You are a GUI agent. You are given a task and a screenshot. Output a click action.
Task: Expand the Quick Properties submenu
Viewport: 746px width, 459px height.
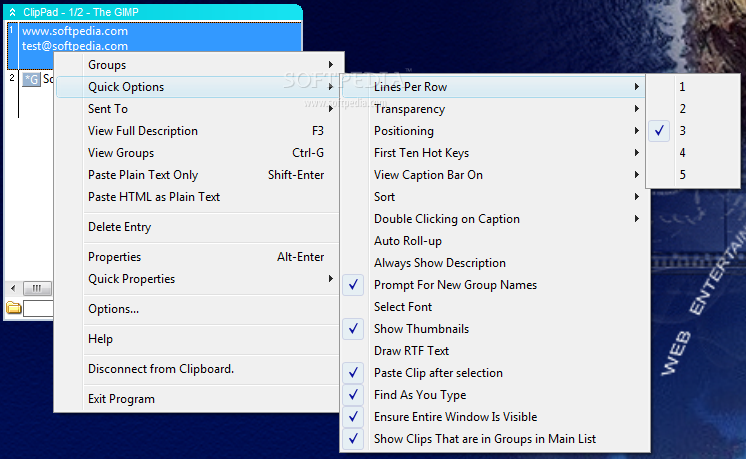198,279
